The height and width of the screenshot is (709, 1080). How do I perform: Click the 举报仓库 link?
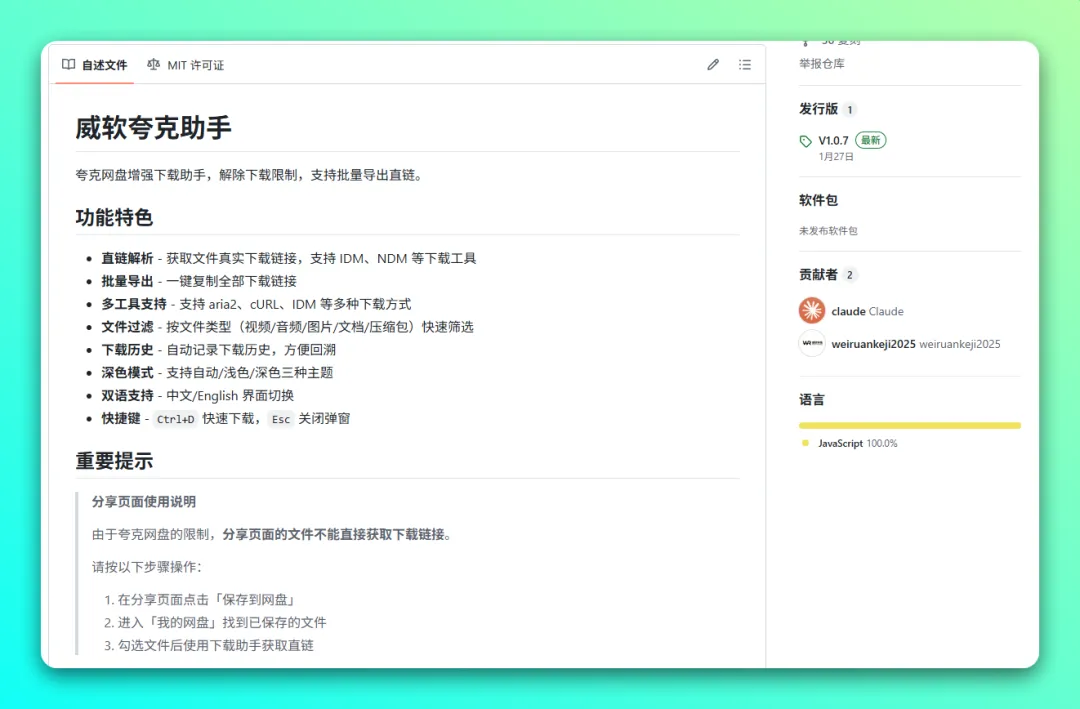(822, 63)
